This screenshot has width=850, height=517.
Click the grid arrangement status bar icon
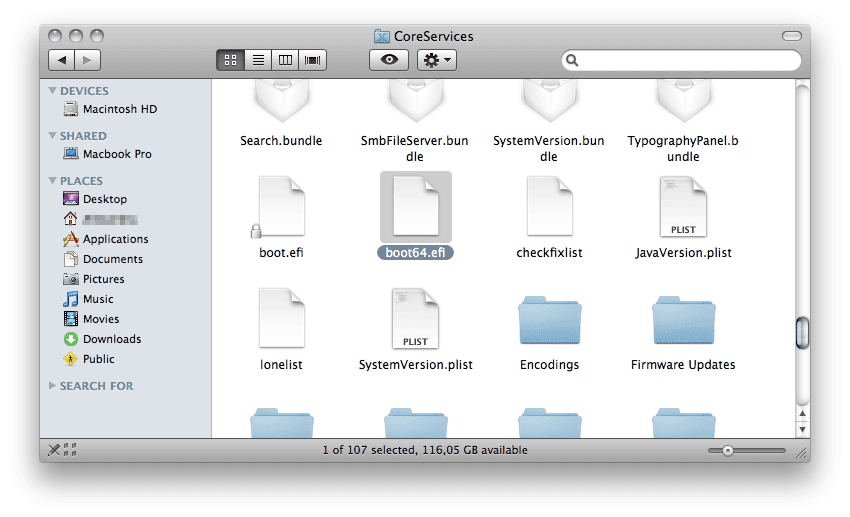[70, 450]
